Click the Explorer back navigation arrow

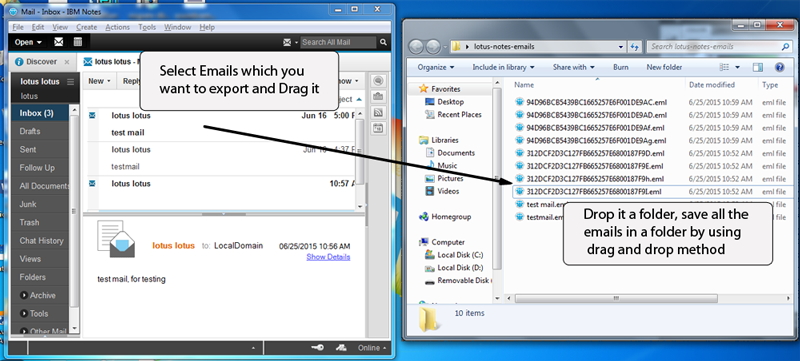pos(416,46)
